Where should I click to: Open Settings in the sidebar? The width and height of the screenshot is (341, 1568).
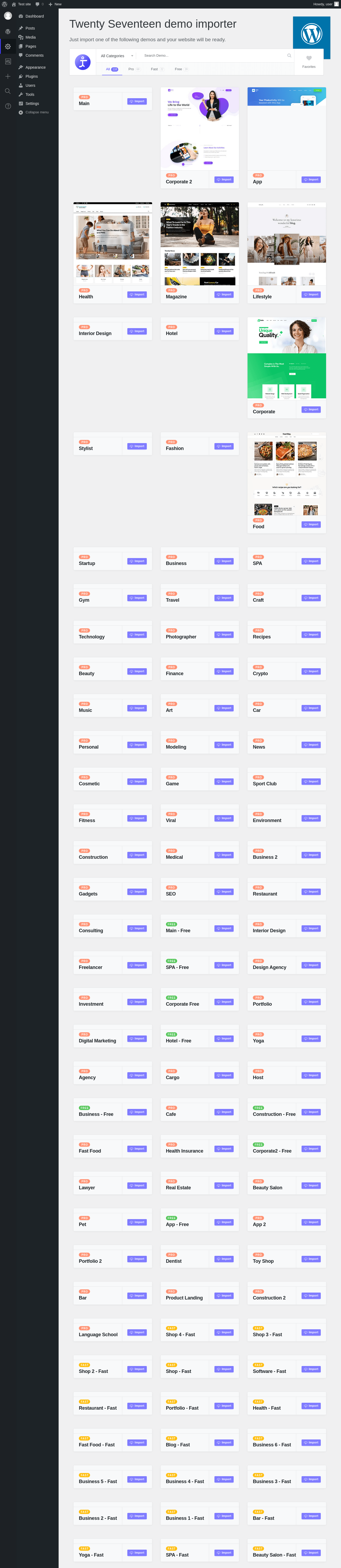point(32,104)
